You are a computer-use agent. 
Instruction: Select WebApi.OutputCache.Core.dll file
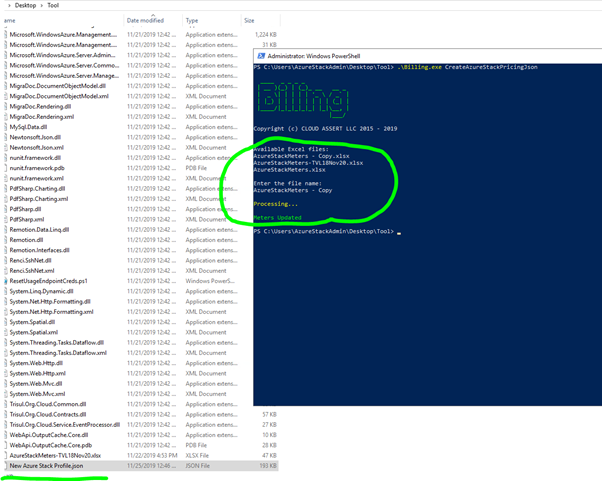click(x=49, y=435)
